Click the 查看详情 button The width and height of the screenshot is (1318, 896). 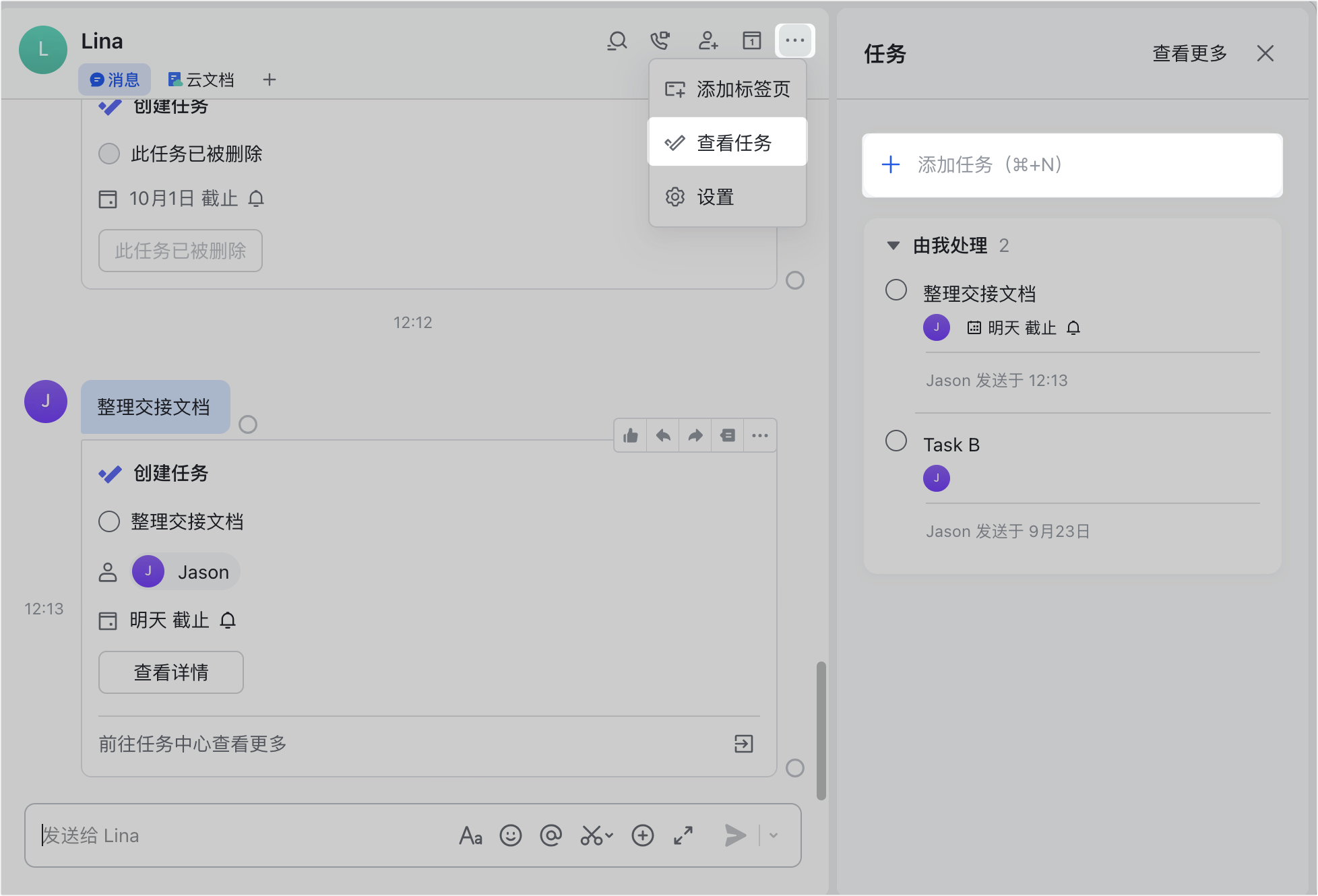(x=171, y=672)
